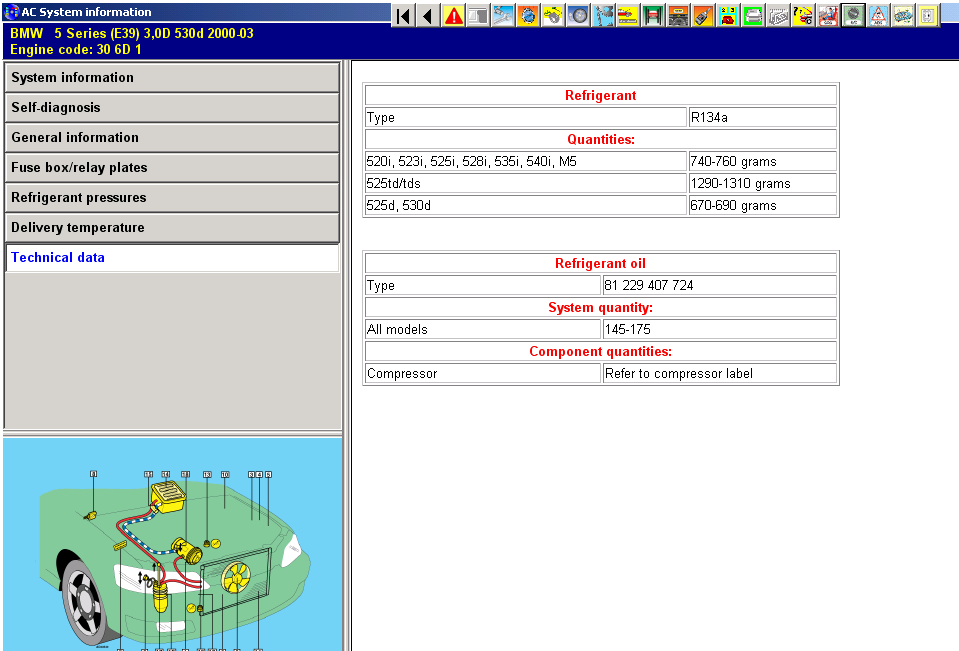Open the SRS airbag icon

click(x=829, y=16)
